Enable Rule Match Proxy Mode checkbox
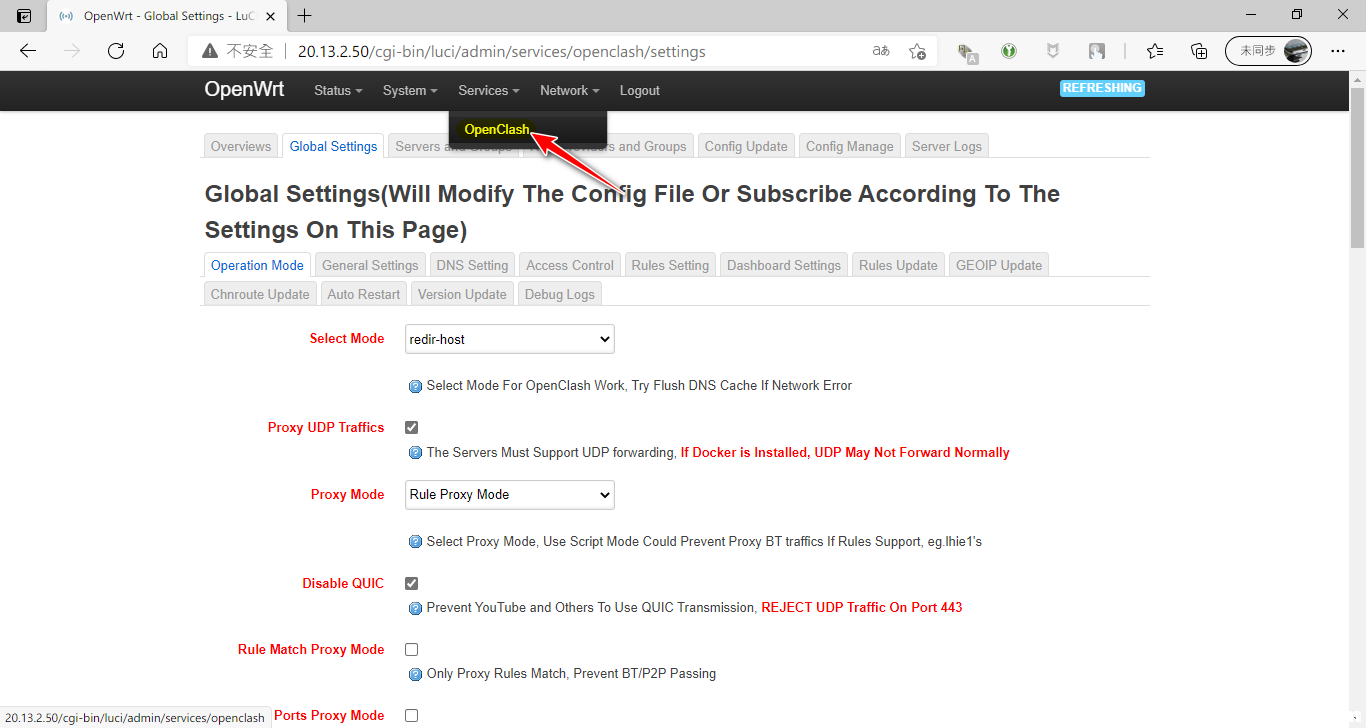 tap(411, 650)
